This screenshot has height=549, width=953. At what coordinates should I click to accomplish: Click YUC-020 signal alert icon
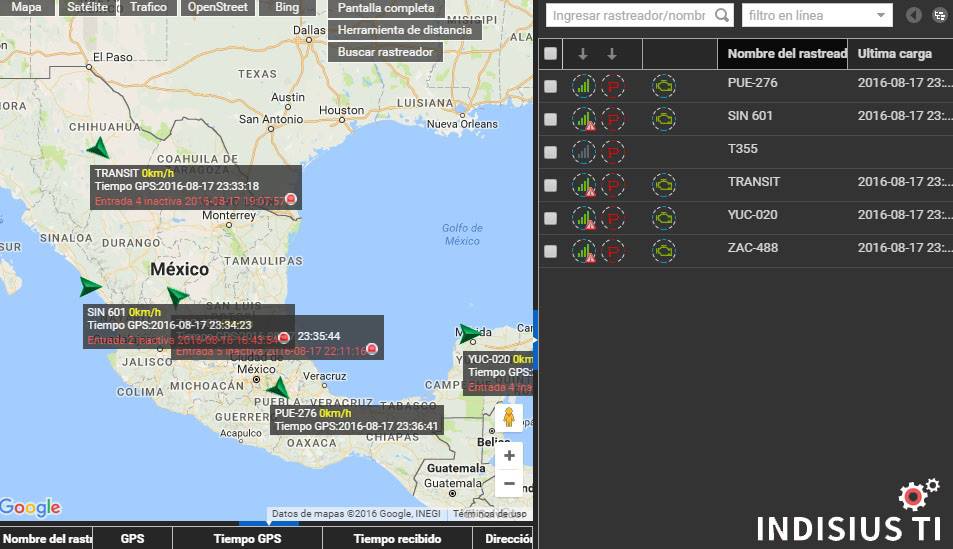coord(583,218)
